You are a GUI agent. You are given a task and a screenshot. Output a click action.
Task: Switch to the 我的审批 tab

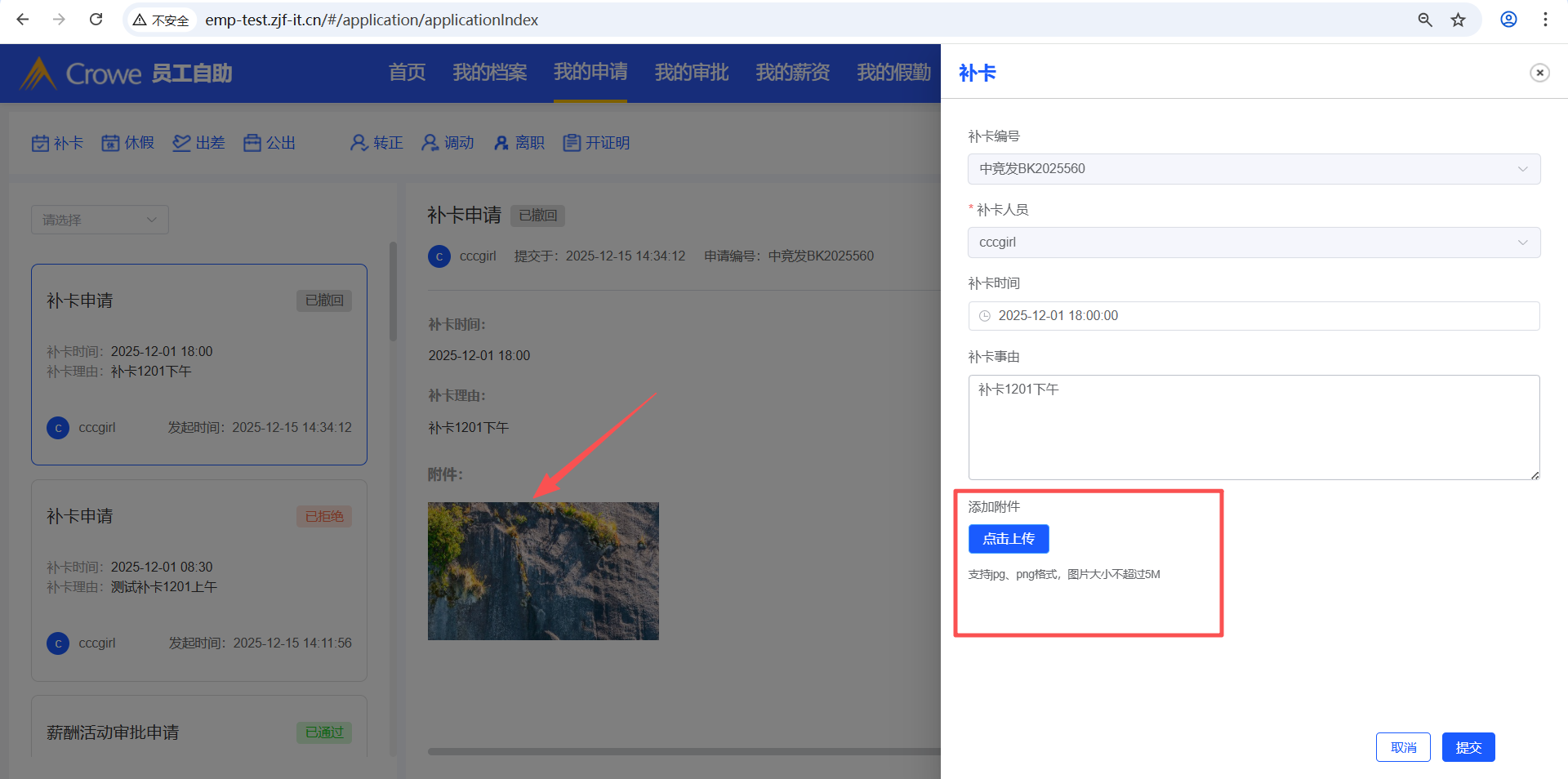691,73
